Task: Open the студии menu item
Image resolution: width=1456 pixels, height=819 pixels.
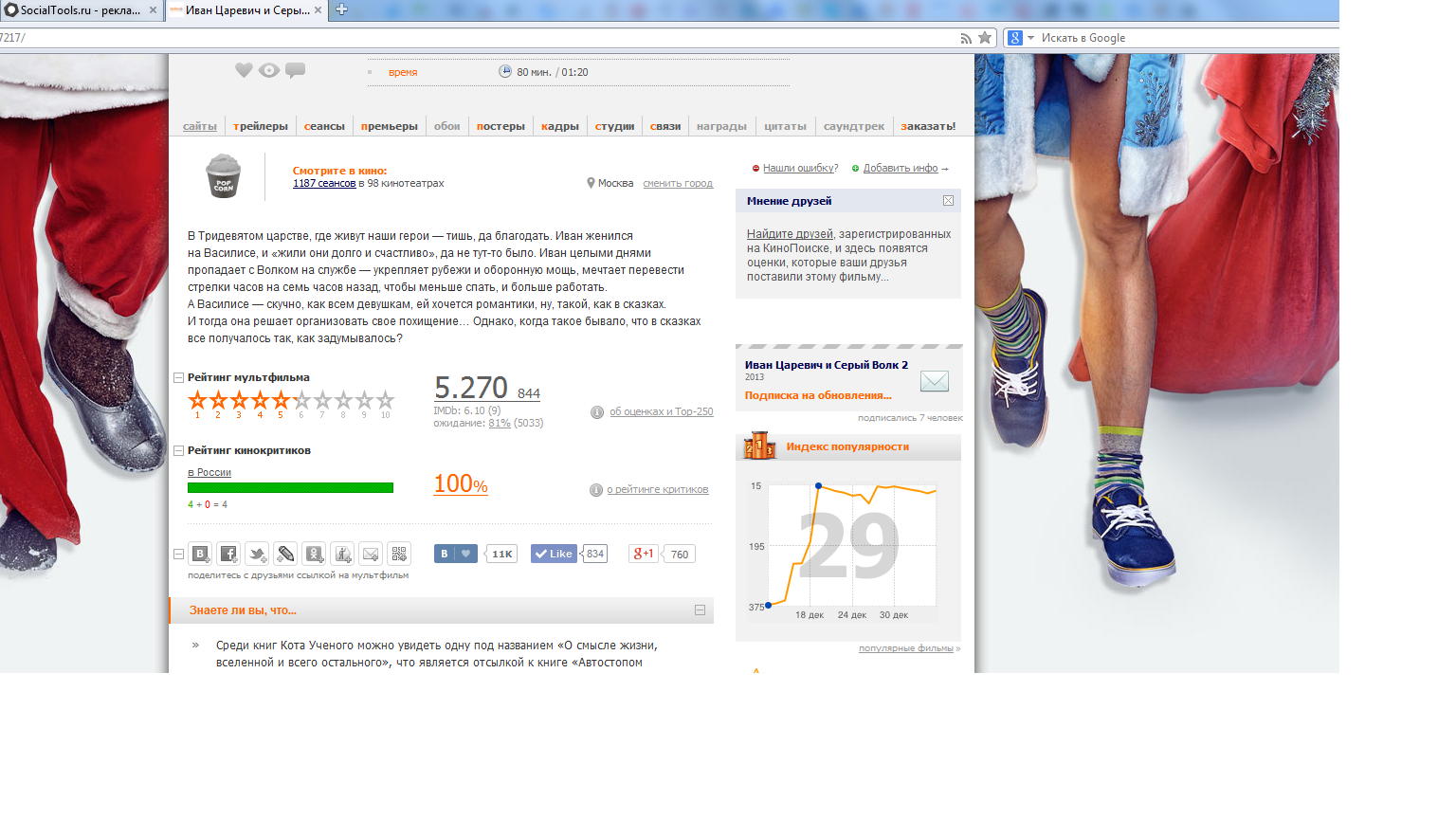Action: tap(614, 126)
